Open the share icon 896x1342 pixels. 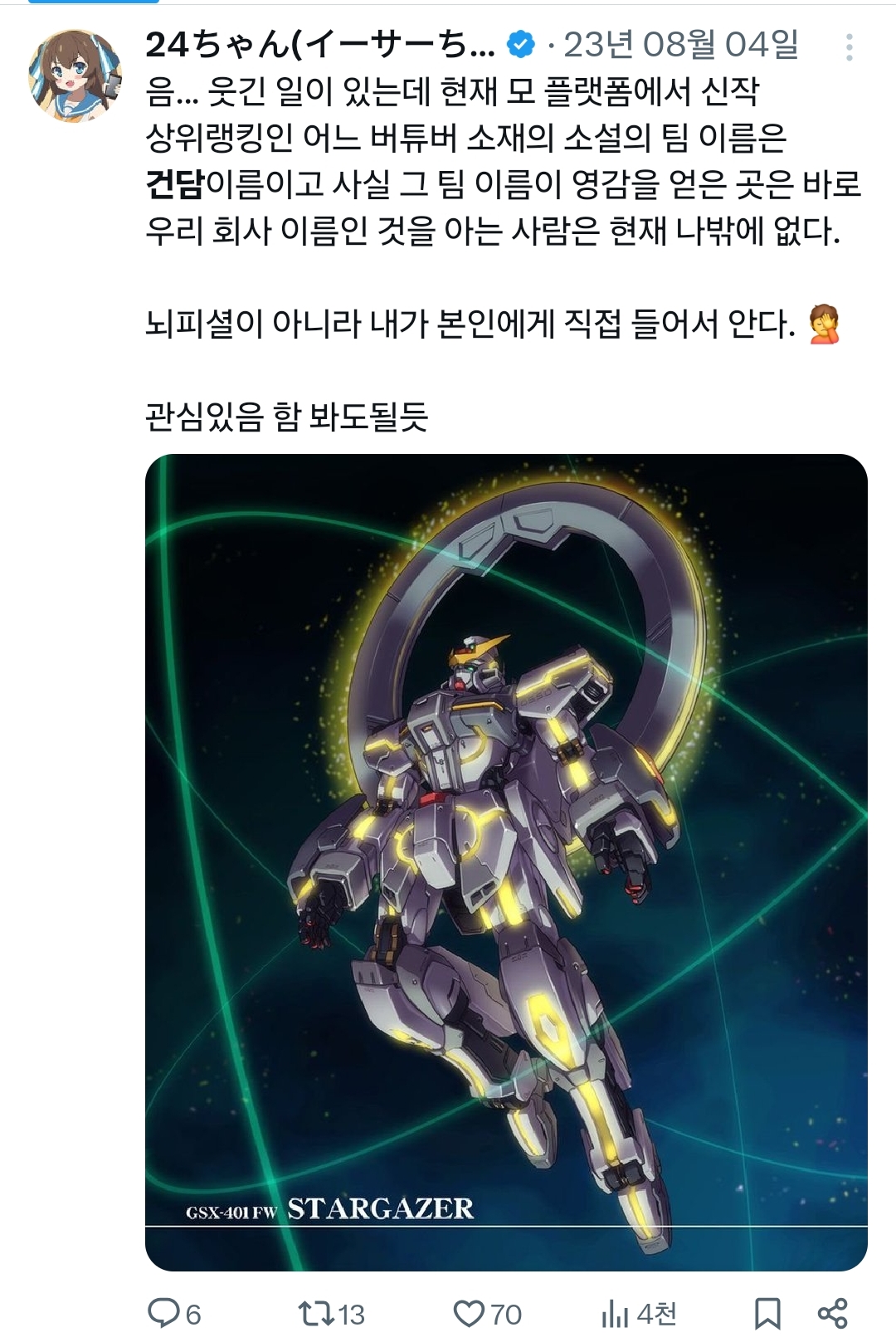(x=832, y=1313)
